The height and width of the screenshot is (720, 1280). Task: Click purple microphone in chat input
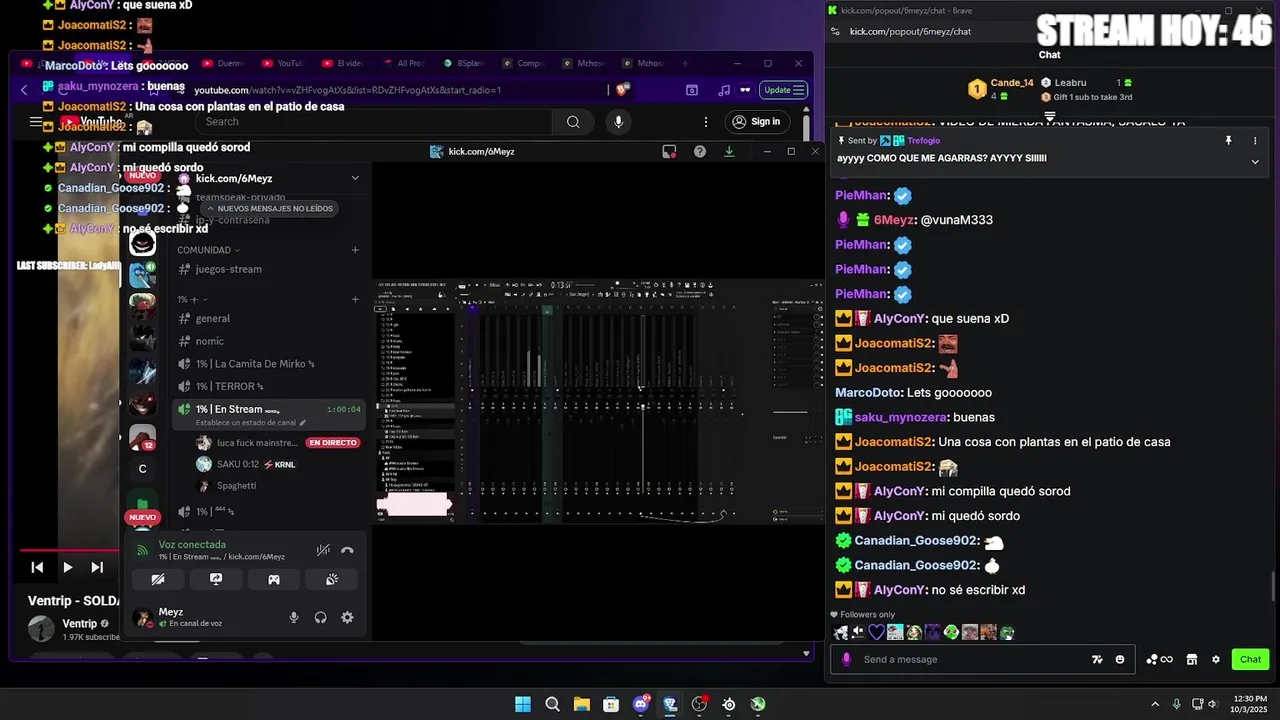point(847,660)
